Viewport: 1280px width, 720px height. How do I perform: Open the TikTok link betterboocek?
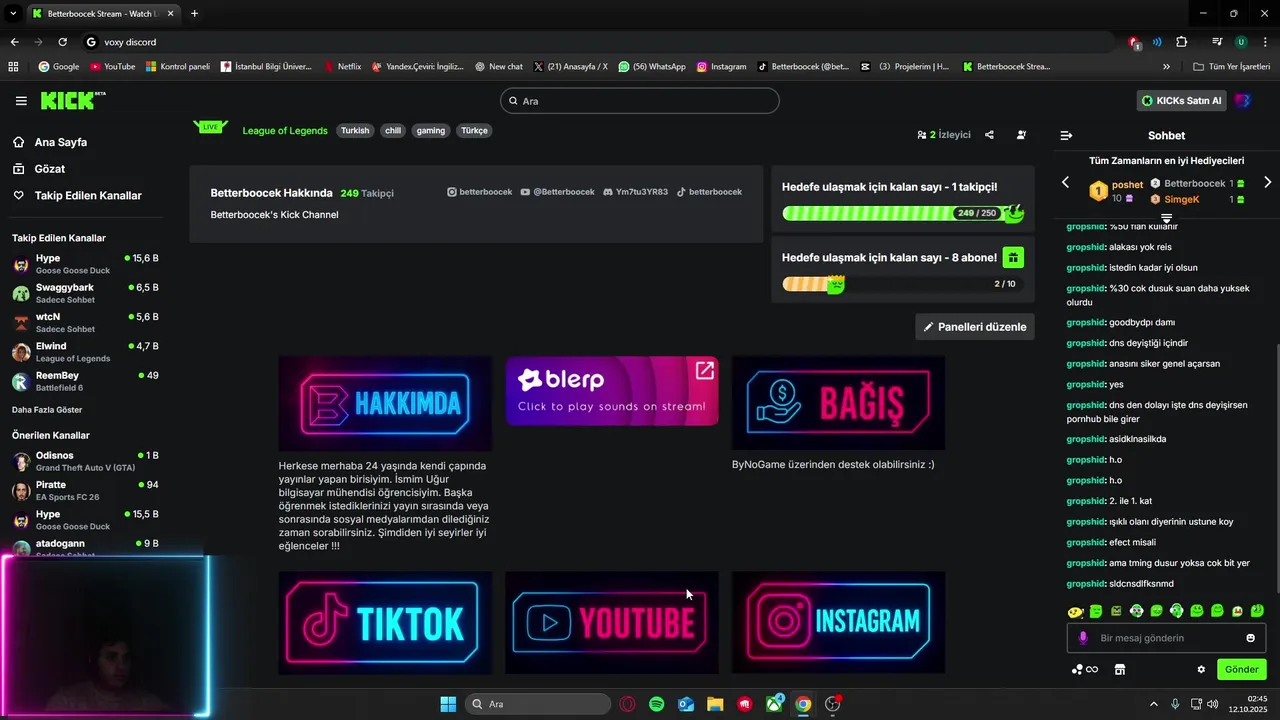tap(709, 192)
